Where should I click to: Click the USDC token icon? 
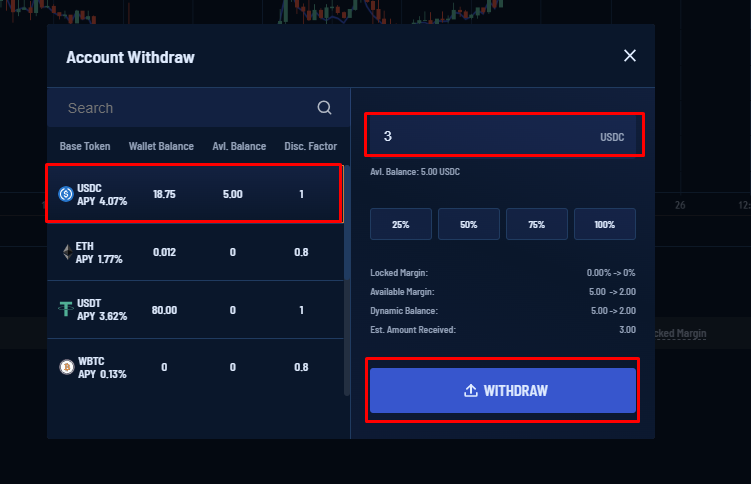click(66, 194)
